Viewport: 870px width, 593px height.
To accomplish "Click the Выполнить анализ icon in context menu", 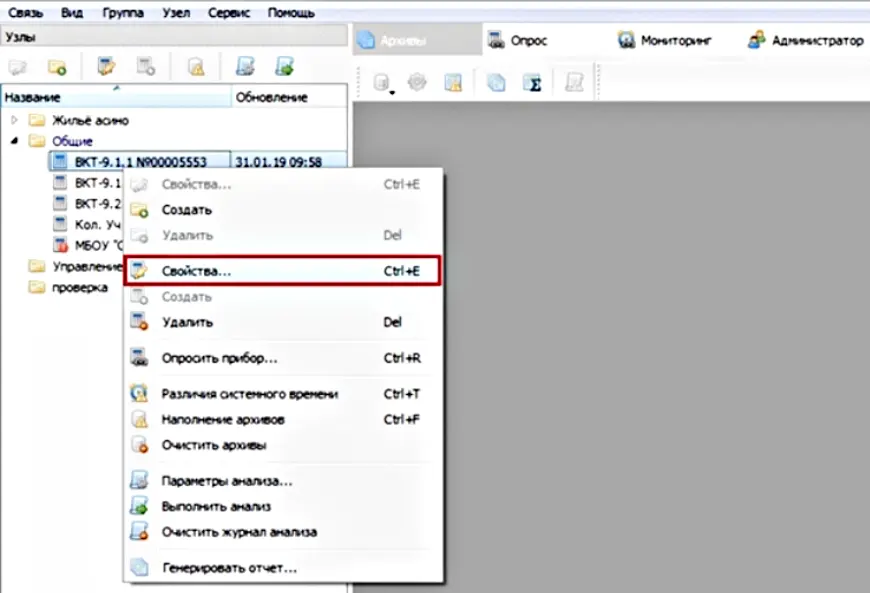I will point(140,507).
